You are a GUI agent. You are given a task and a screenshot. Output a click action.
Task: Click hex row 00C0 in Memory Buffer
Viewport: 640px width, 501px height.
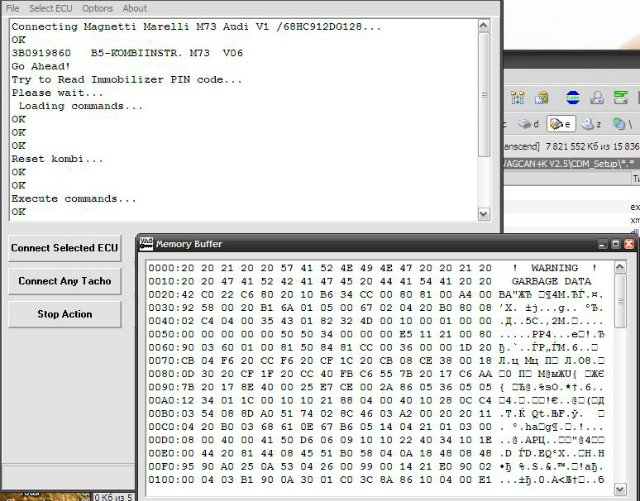click(376, 427)
